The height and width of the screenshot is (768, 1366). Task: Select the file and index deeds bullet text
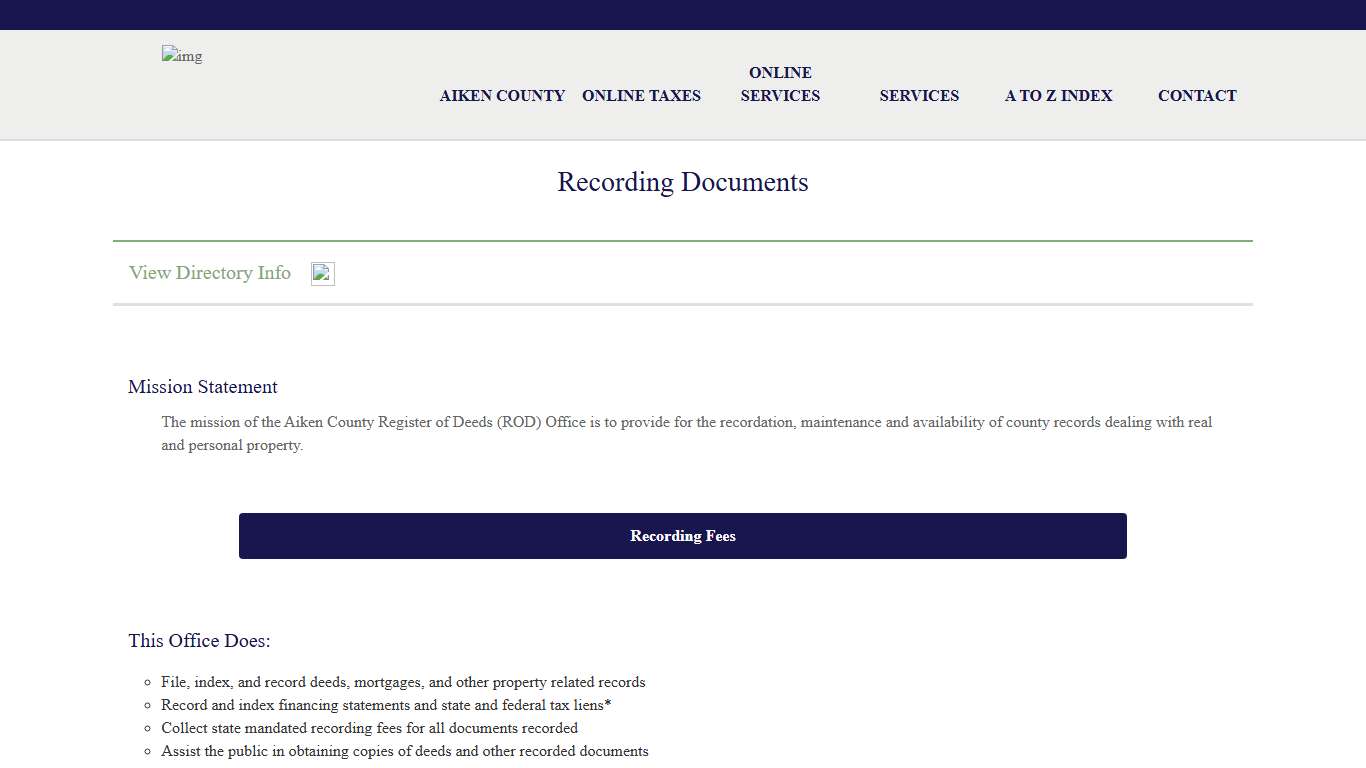pos(403,682)
